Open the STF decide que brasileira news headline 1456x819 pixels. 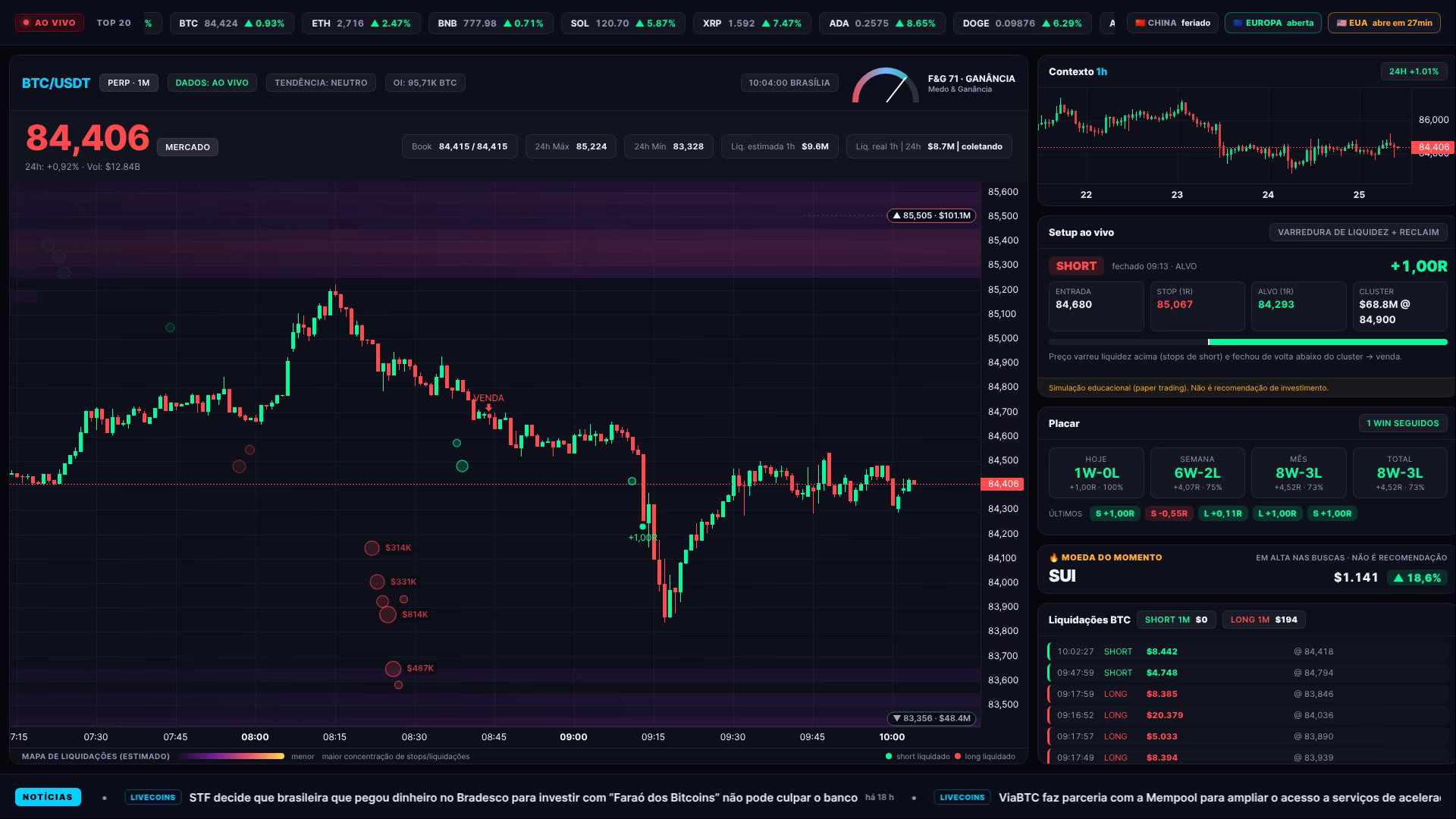[523, 798]
